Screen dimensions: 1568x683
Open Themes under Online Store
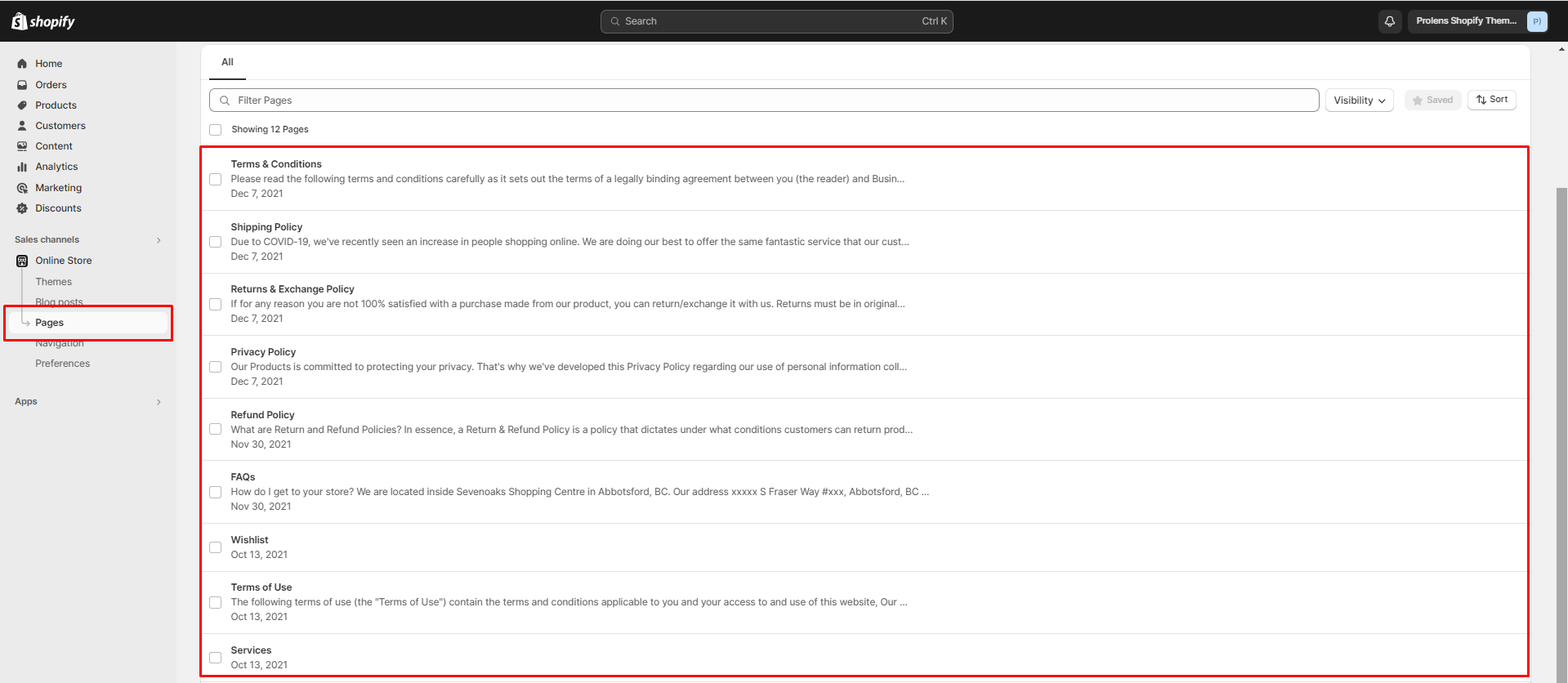pos(53,282)
